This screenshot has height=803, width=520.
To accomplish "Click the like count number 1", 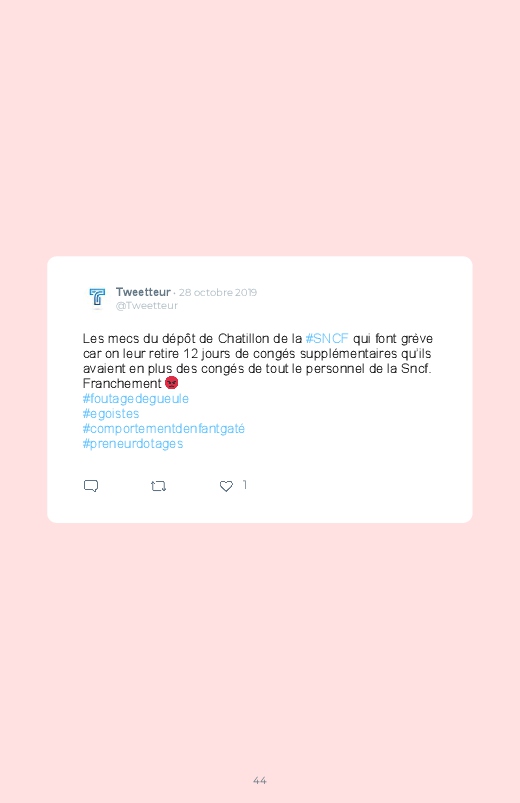I will tap(245, 484).
